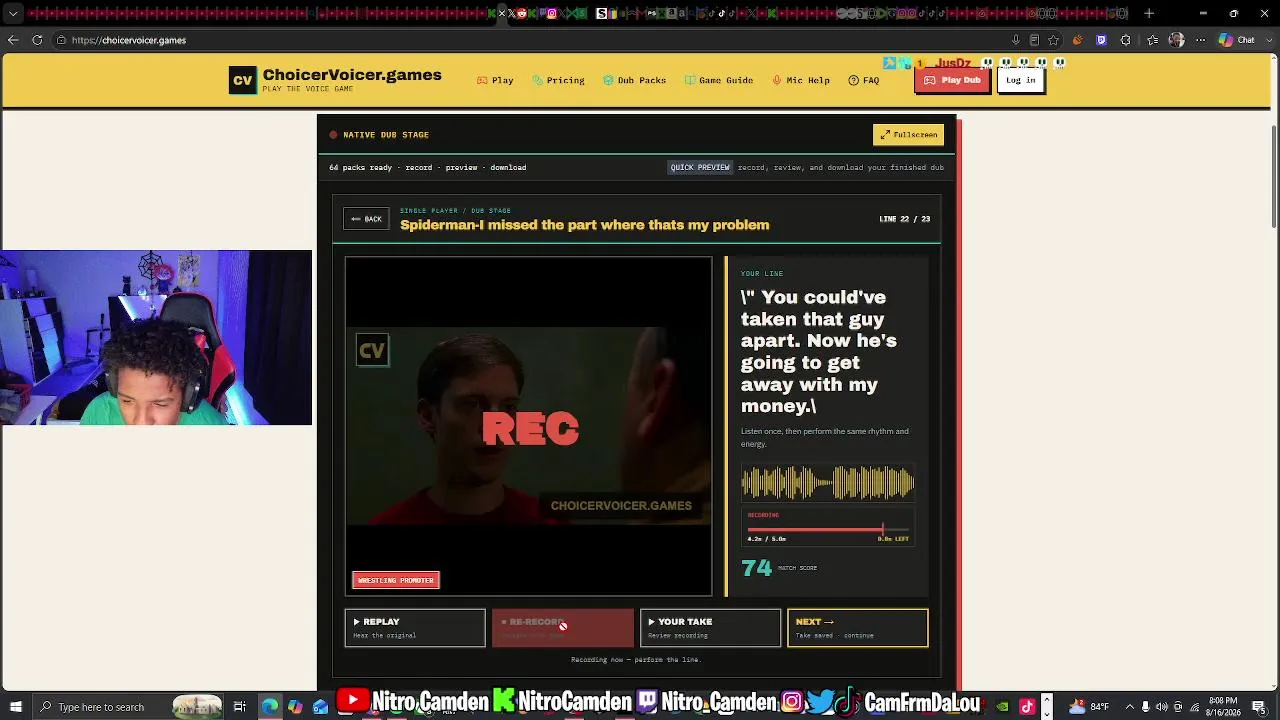The width and height of the screenshot is (1280, 720).
Task: Click the volume icon in the system tray
Action: (x=1161, y=707)
